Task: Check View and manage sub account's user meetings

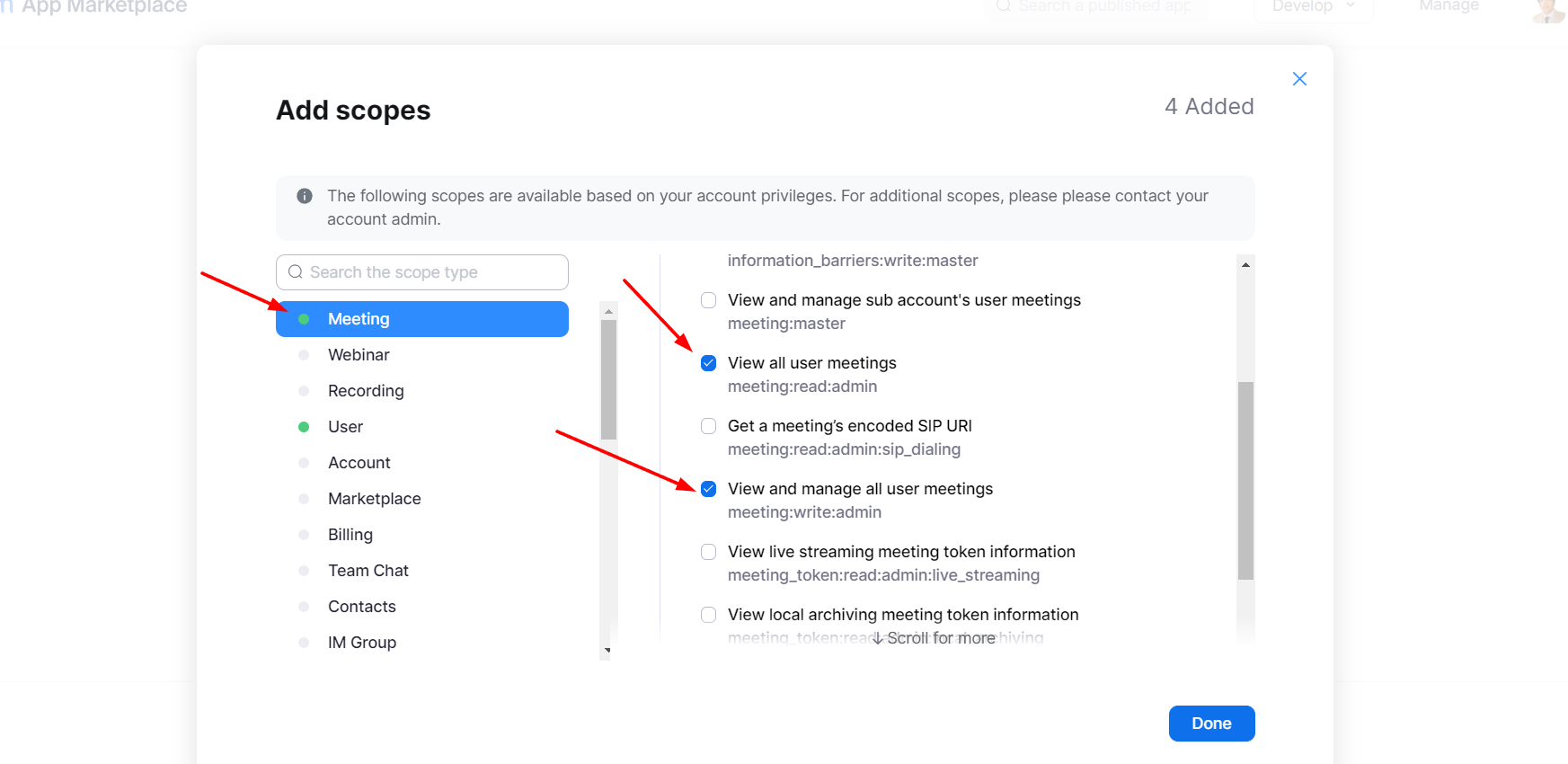Action: (x=709, y=300)
